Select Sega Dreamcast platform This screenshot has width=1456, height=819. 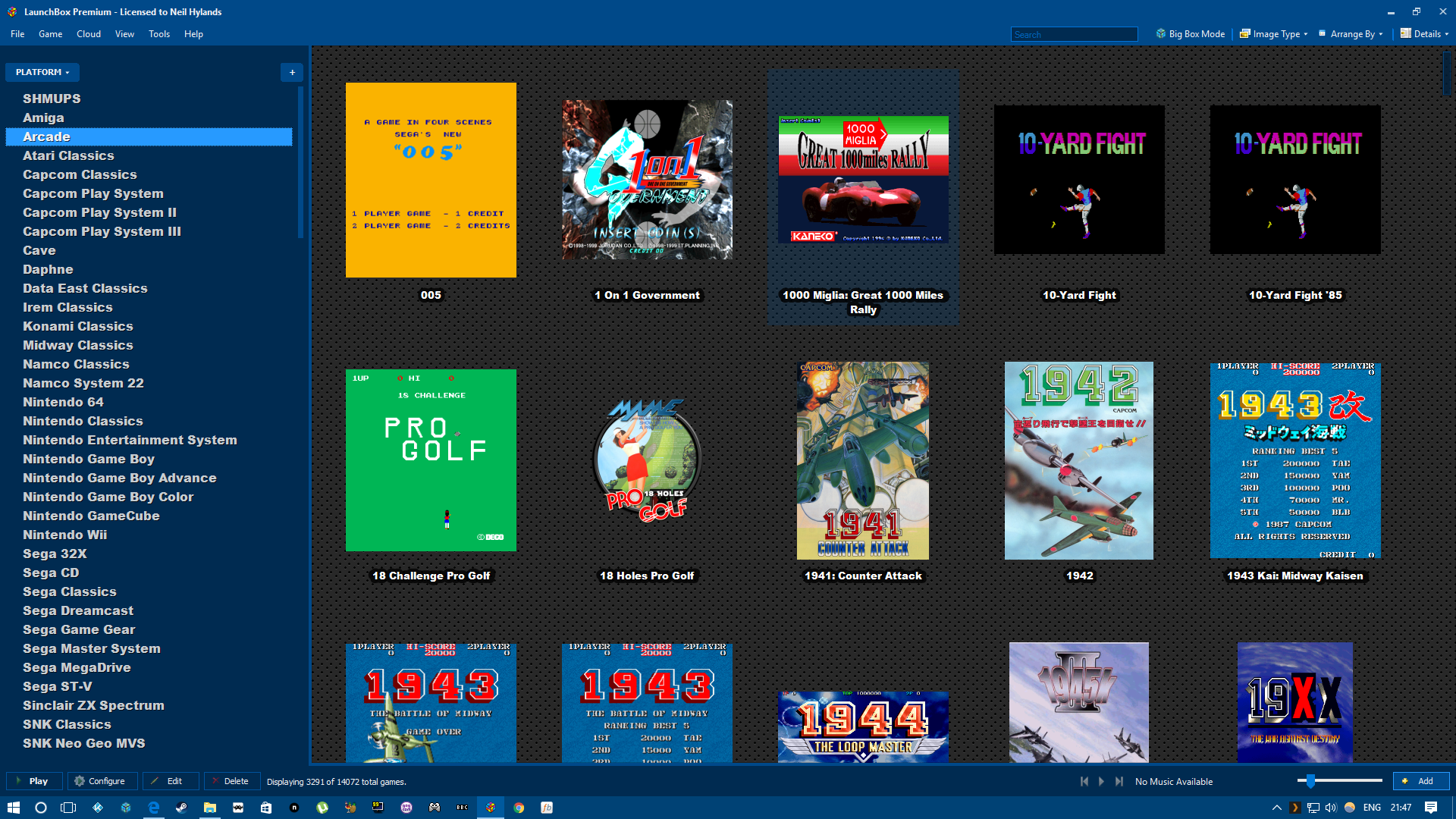click(77, 610)
